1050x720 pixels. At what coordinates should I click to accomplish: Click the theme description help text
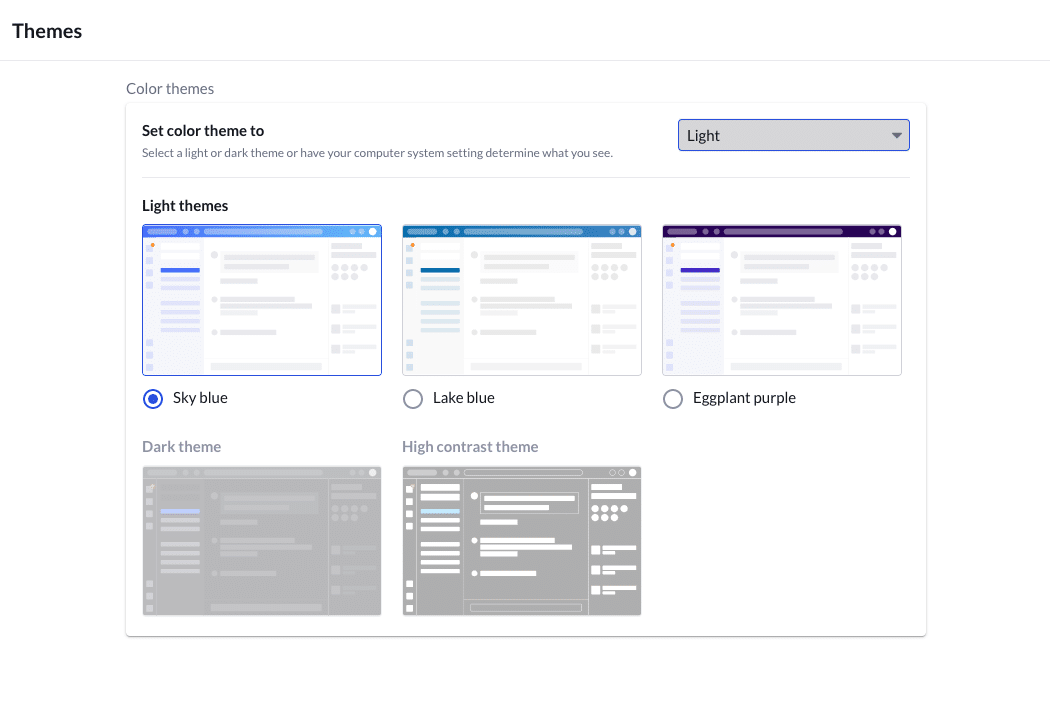click(x=377, y=153)
